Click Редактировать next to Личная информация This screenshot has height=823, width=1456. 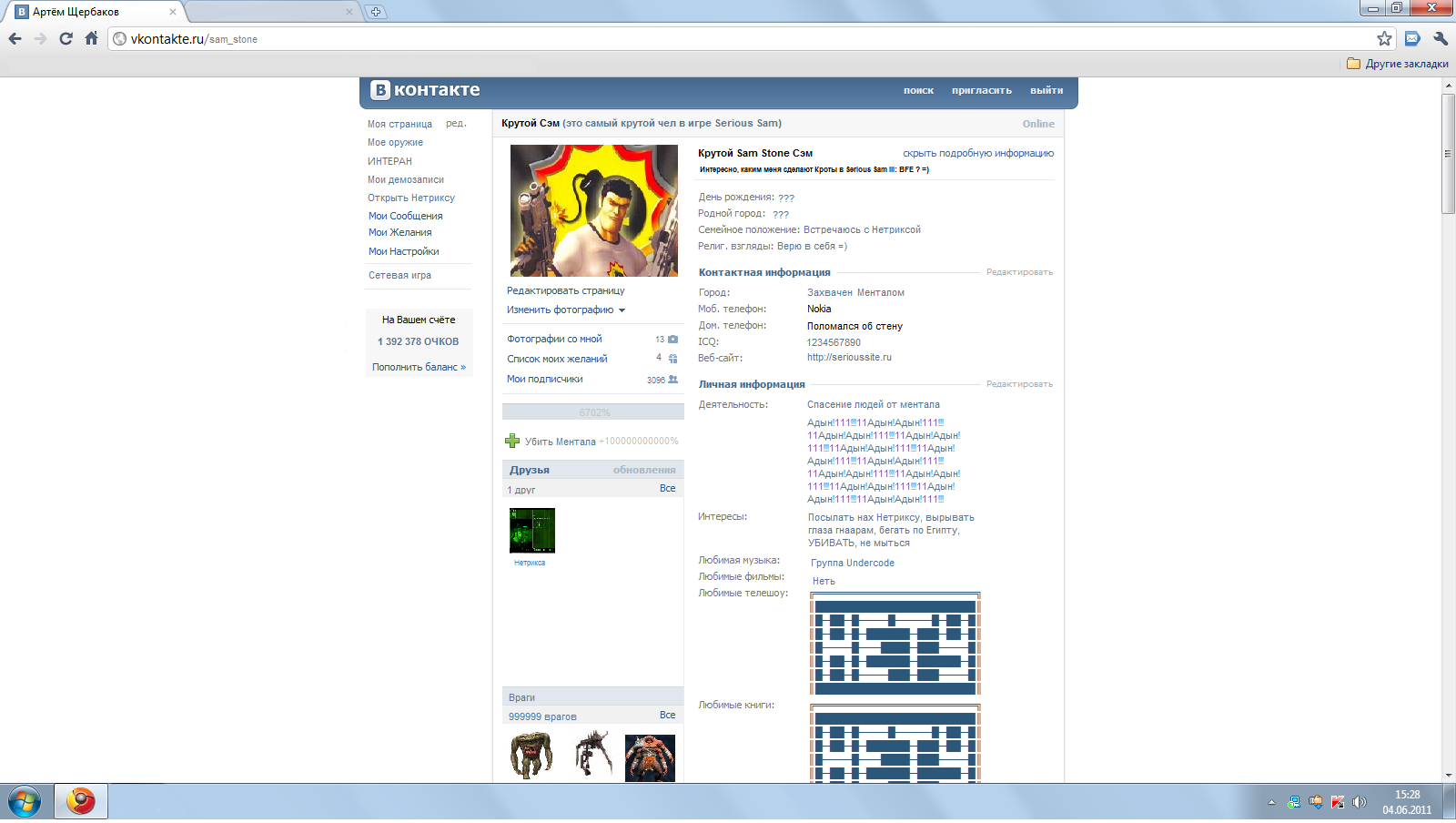(x=1019, y=384)
